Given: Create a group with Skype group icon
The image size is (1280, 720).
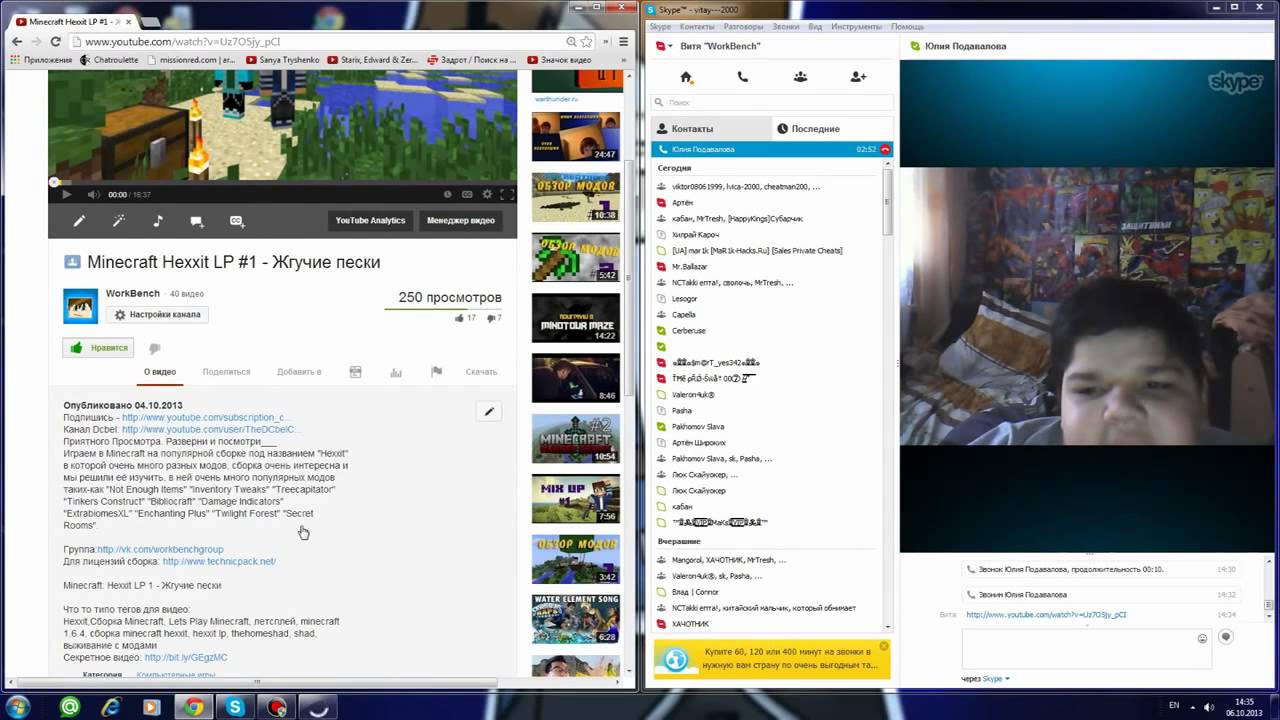Looking at the screenshot, I should click(800, 77).
